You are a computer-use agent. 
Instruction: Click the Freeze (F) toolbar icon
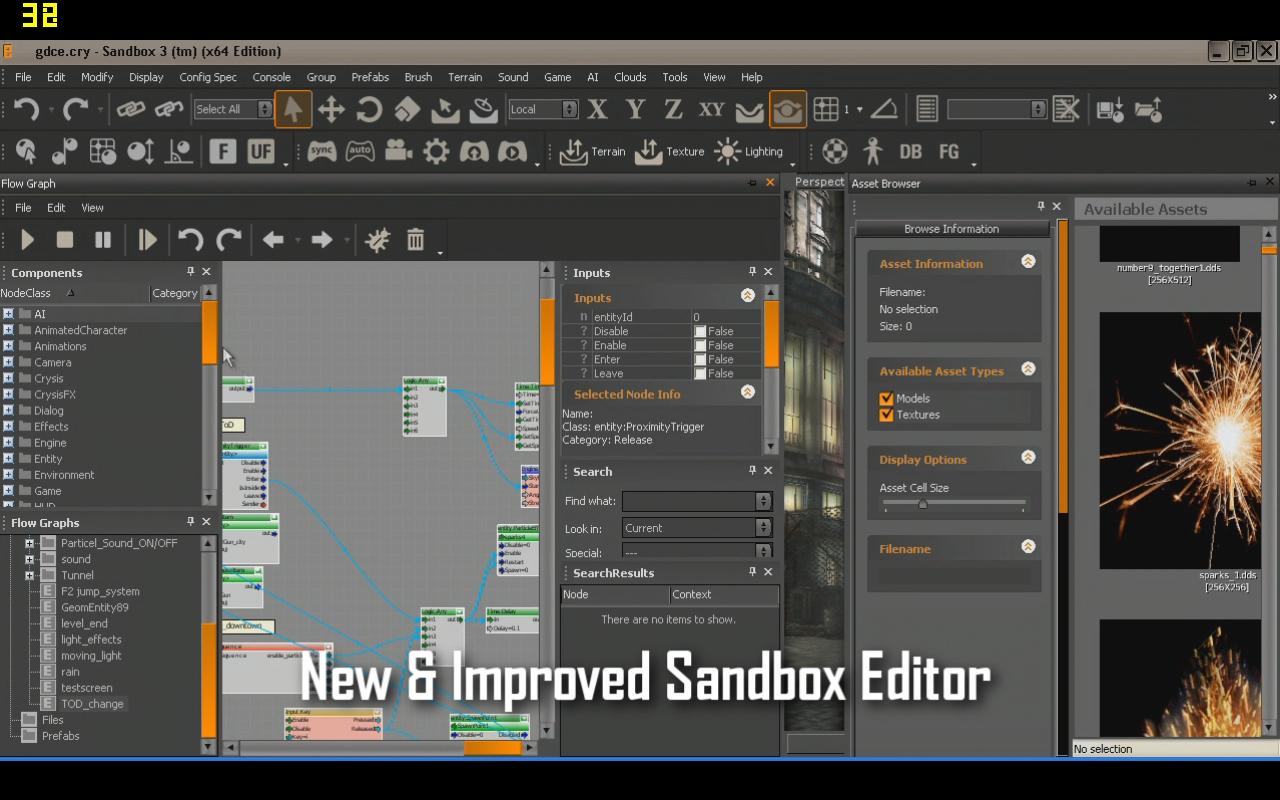222,151
